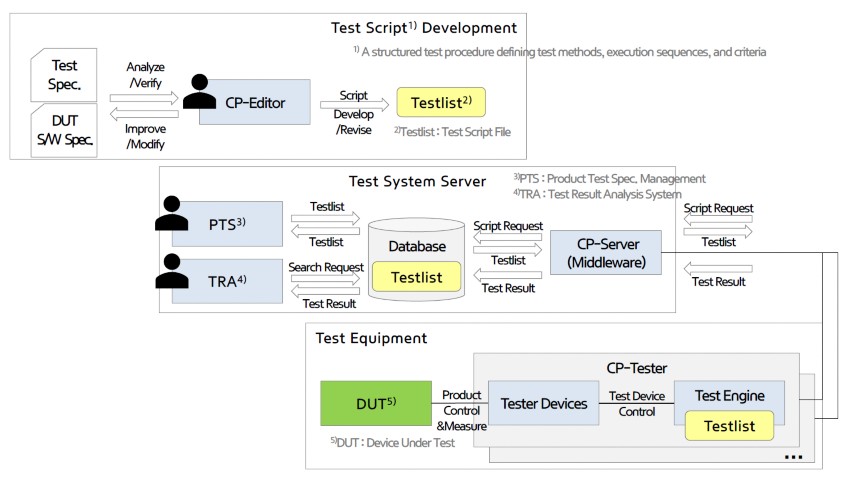
Task: Click the 'Script Develop /Revise' label
Action: pos(353,112)
